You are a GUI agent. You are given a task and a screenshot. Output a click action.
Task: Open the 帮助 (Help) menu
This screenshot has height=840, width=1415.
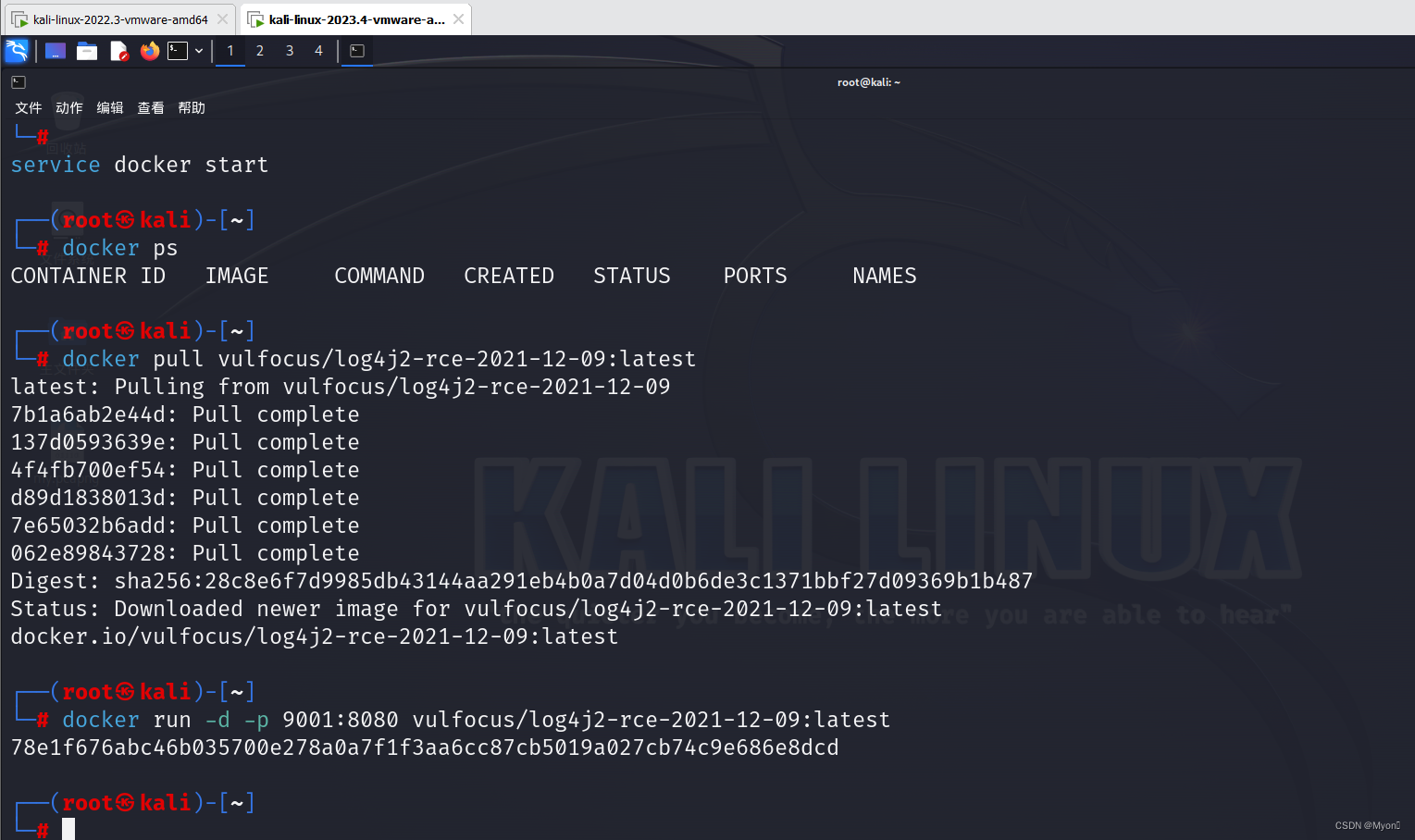(192, 107)
